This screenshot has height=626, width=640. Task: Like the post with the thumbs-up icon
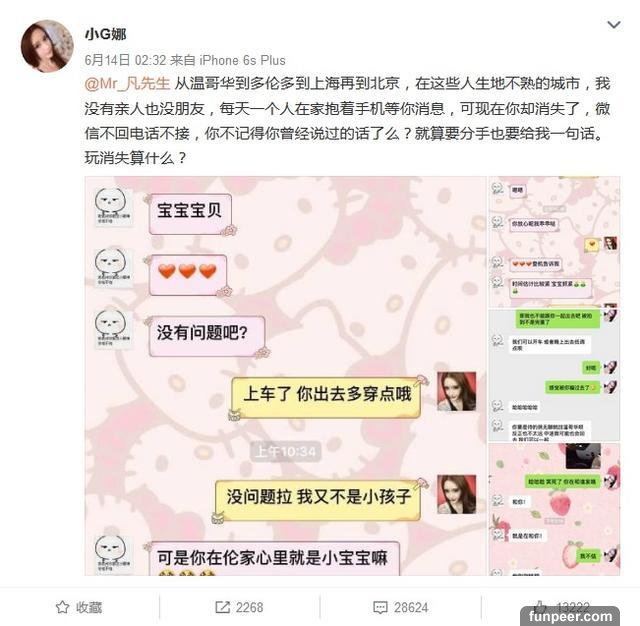[540, 606]
